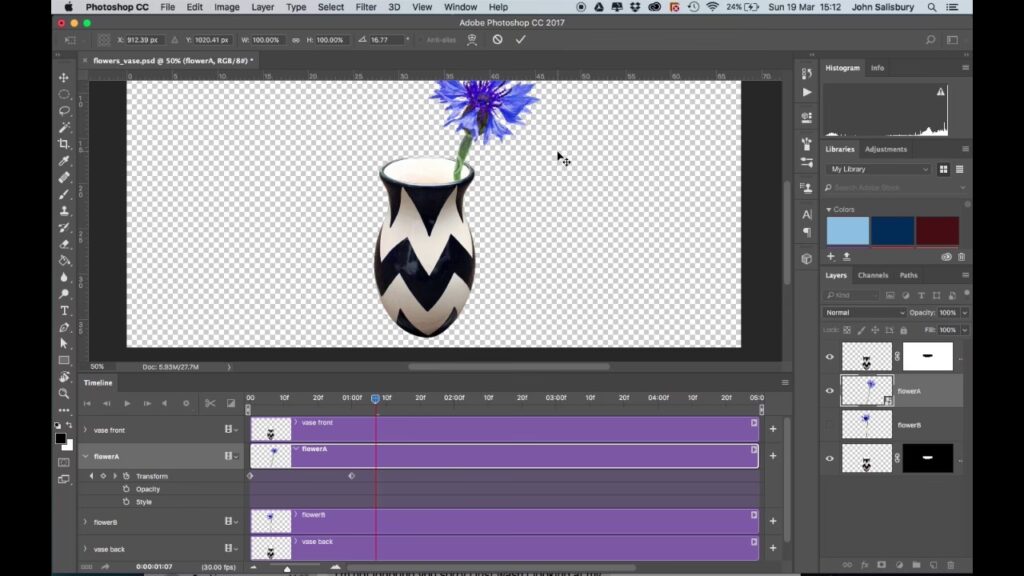Open the Filter menu
Screen dimensions: 1024x576
[x=366, y=7]
